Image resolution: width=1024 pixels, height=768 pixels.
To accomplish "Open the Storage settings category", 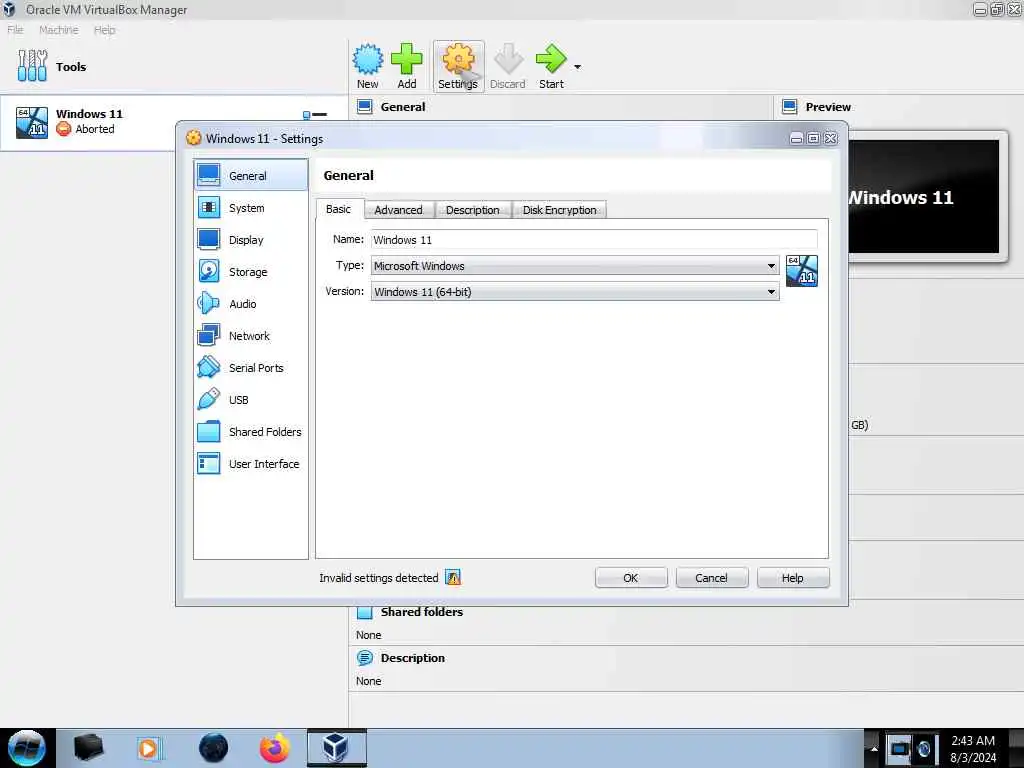I will pyautogui.click(x=251, y=272).
